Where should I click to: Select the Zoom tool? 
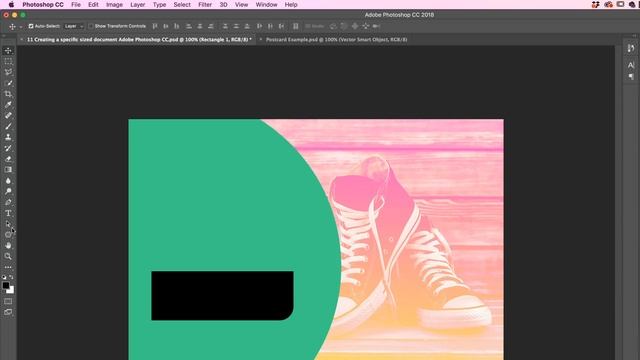click(8, 256)
